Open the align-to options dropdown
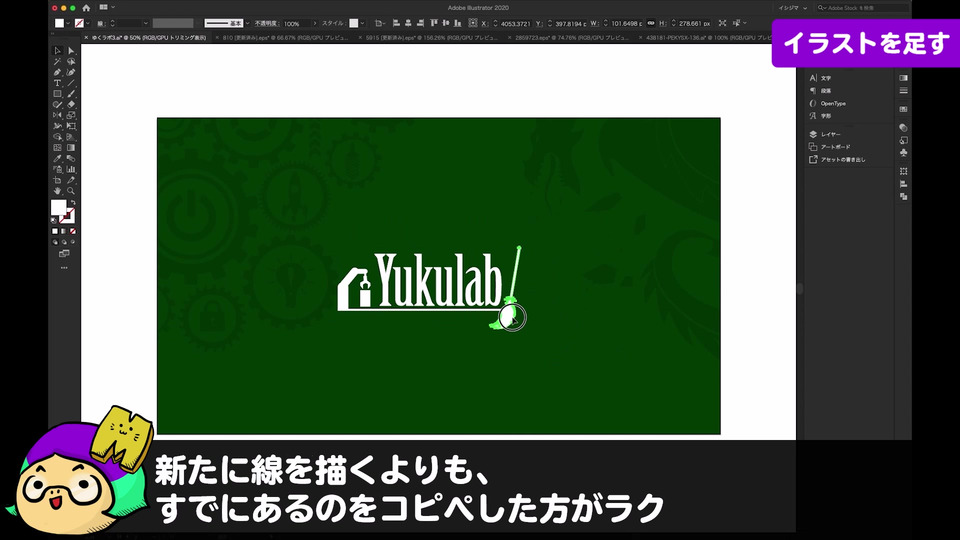 point(380,23)
